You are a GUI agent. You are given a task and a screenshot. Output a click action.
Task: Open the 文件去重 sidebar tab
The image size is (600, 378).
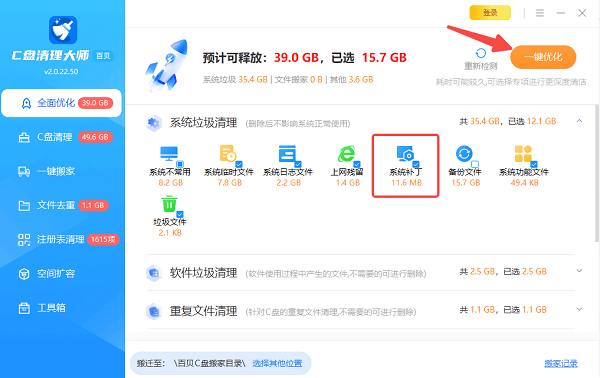pyautogui.click(x=61, y=205)
